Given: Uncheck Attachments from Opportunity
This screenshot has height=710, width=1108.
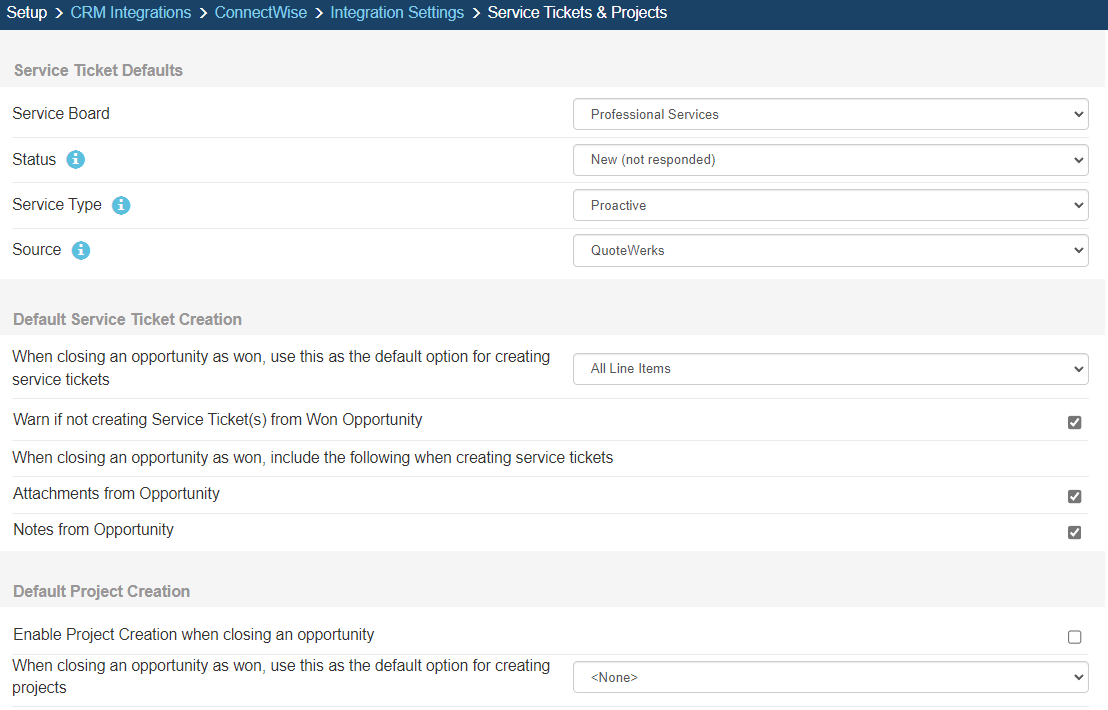Looking at the screenshot, I should pos(1074,496).
